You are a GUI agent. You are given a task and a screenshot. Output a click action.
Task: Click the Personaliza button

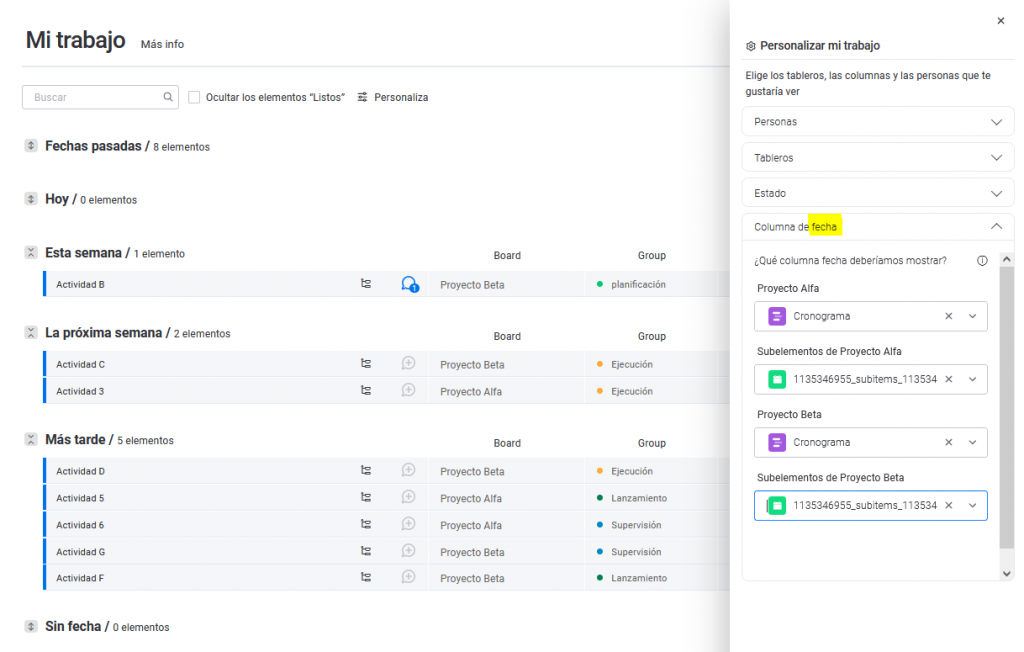392,97
